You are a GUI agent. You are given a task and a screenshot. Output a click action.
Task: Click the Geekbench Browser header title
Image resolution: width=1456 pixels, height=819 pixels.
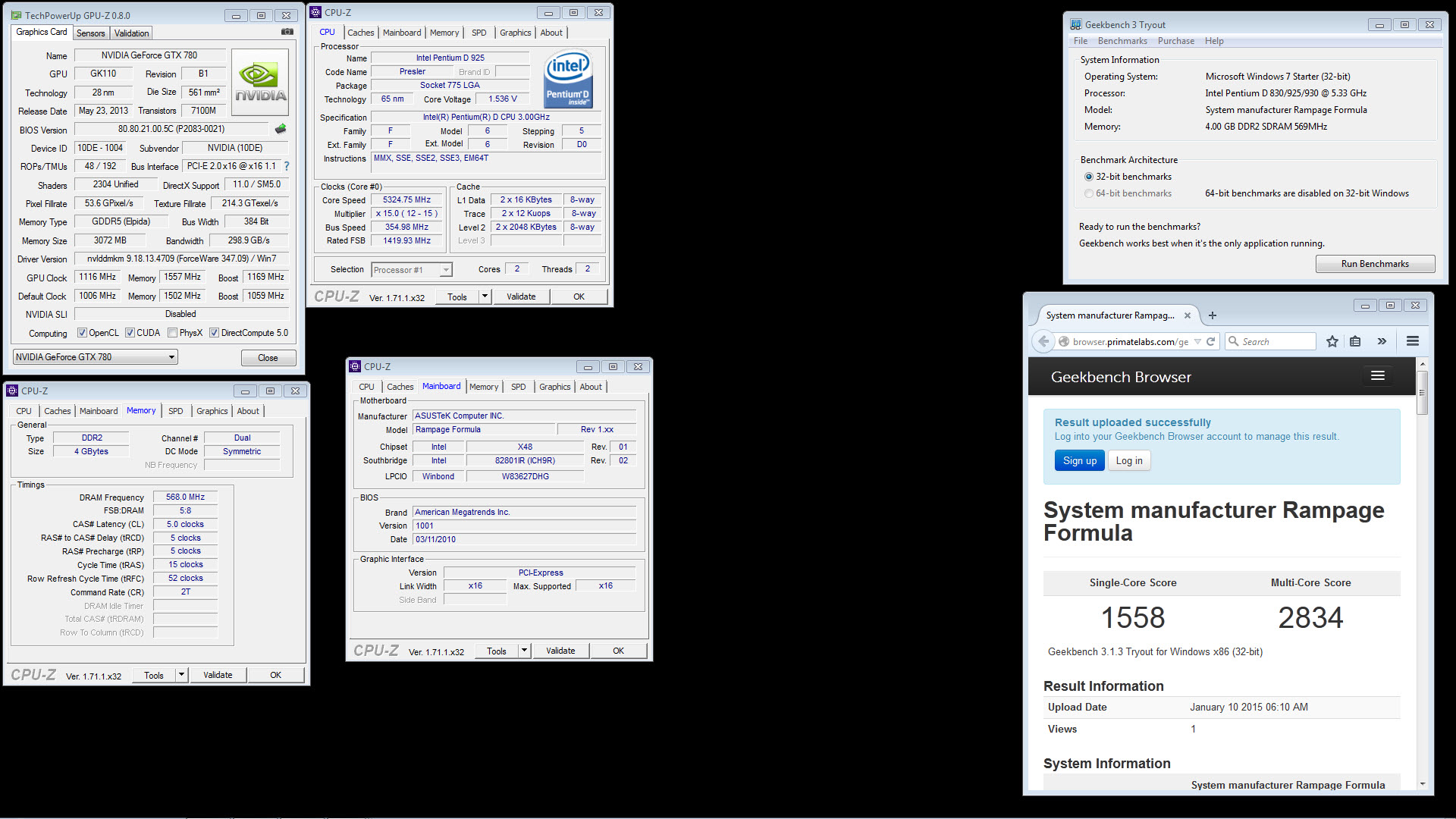pyautogui.click(x=1121, y=377)
